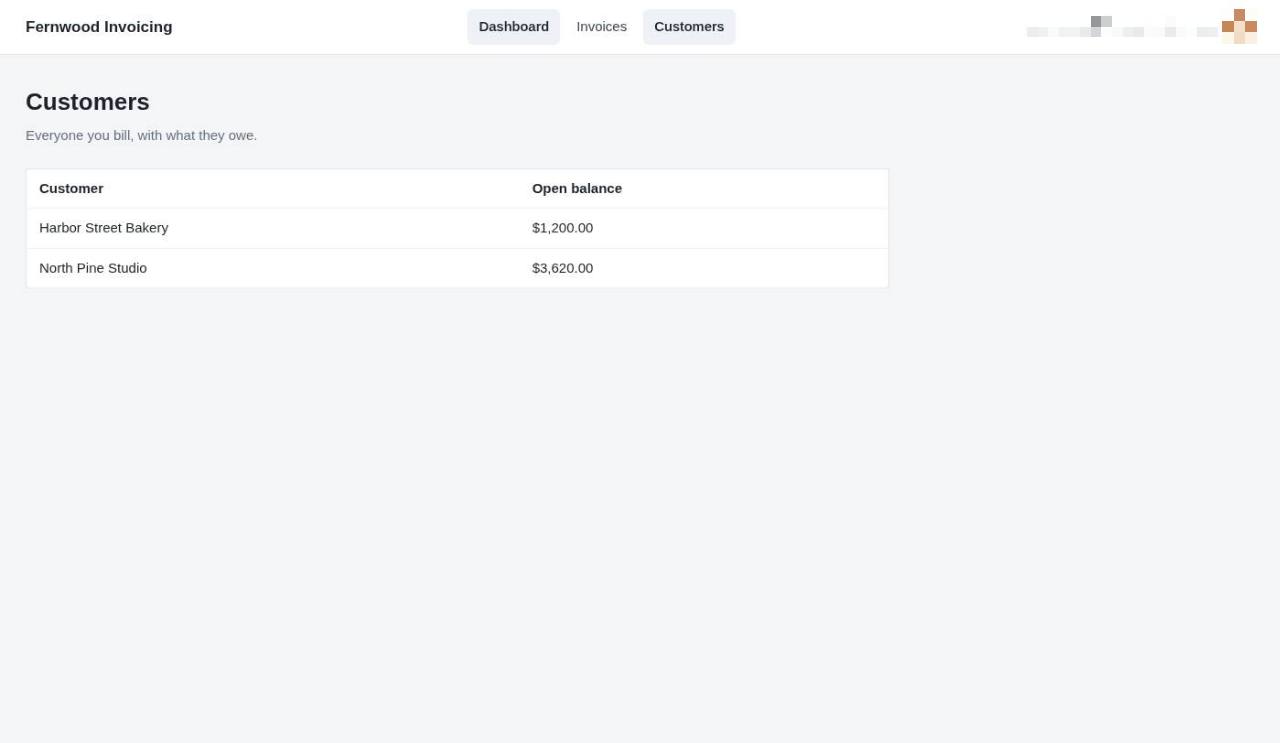
Task: Click the 'Everyone you bill' subtitle text
Action: [x=141, y=135]
